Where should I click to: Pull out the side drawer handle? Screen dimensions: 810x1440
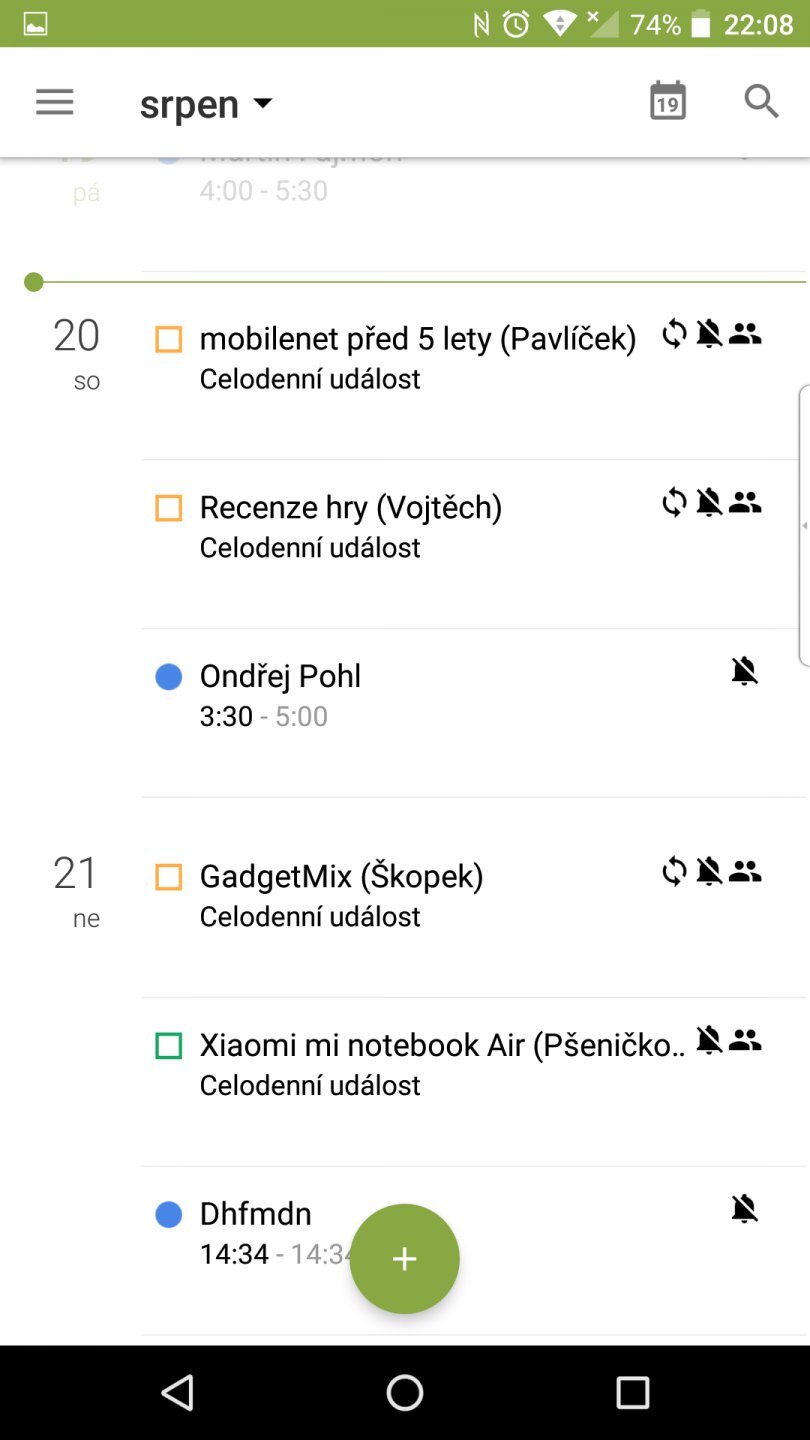tap(803, 525)
